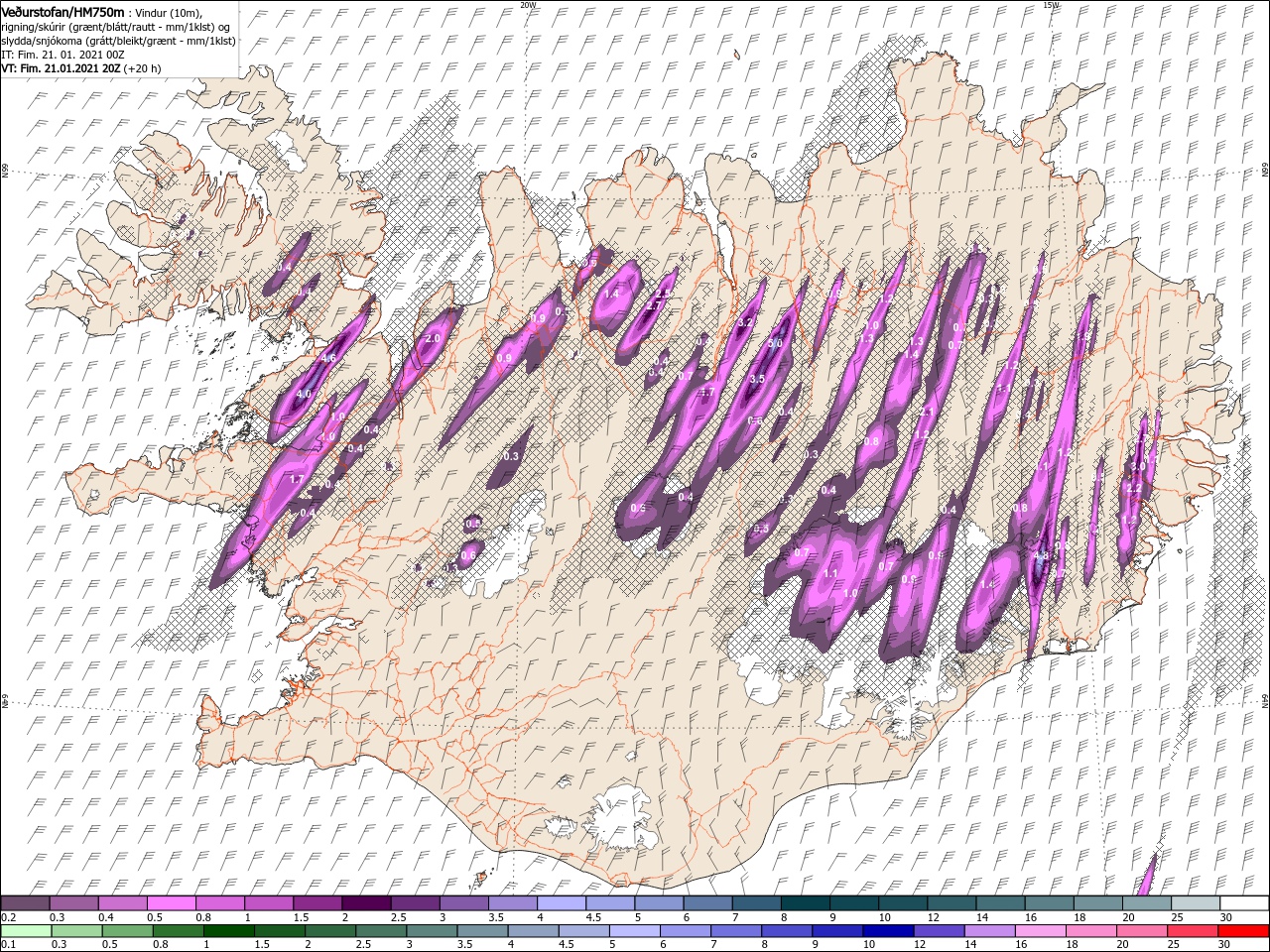Screen dimensions: 1270x952
Task: Click the bright pink 0.5 snow legend swatch
Action: [x=172, y=903]
